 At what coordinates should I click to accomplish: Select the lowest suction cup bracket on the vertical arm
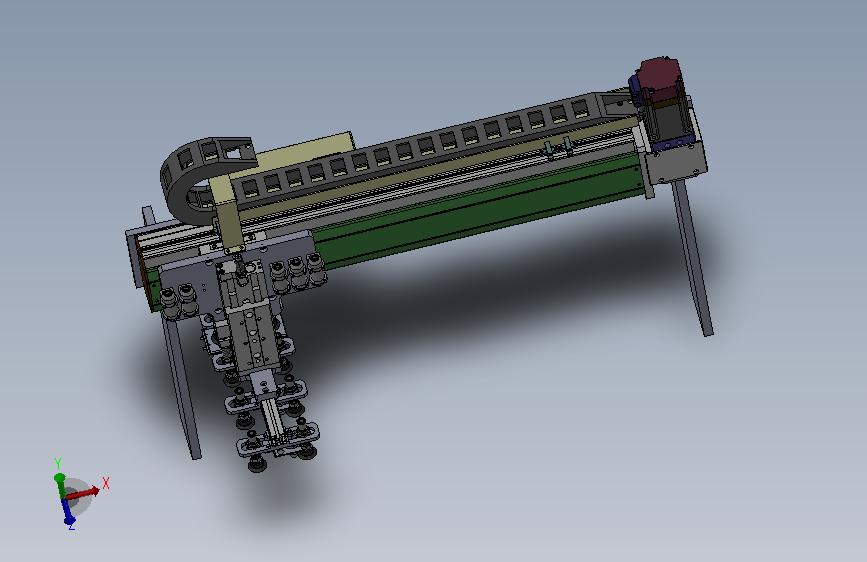[x=278, y=441]
